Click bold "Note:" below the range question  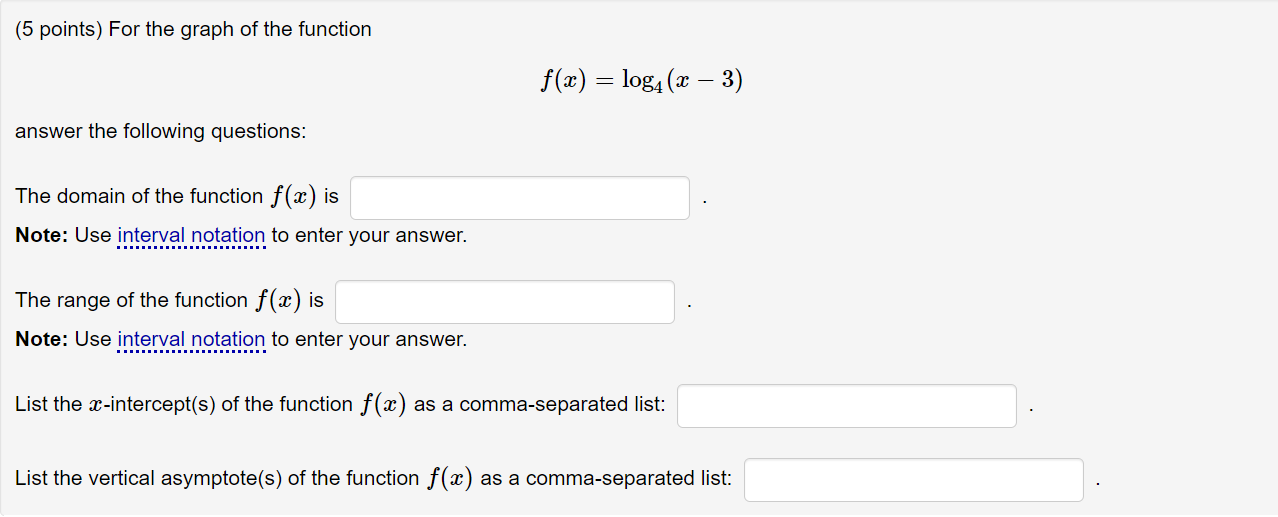coord(42,340)
